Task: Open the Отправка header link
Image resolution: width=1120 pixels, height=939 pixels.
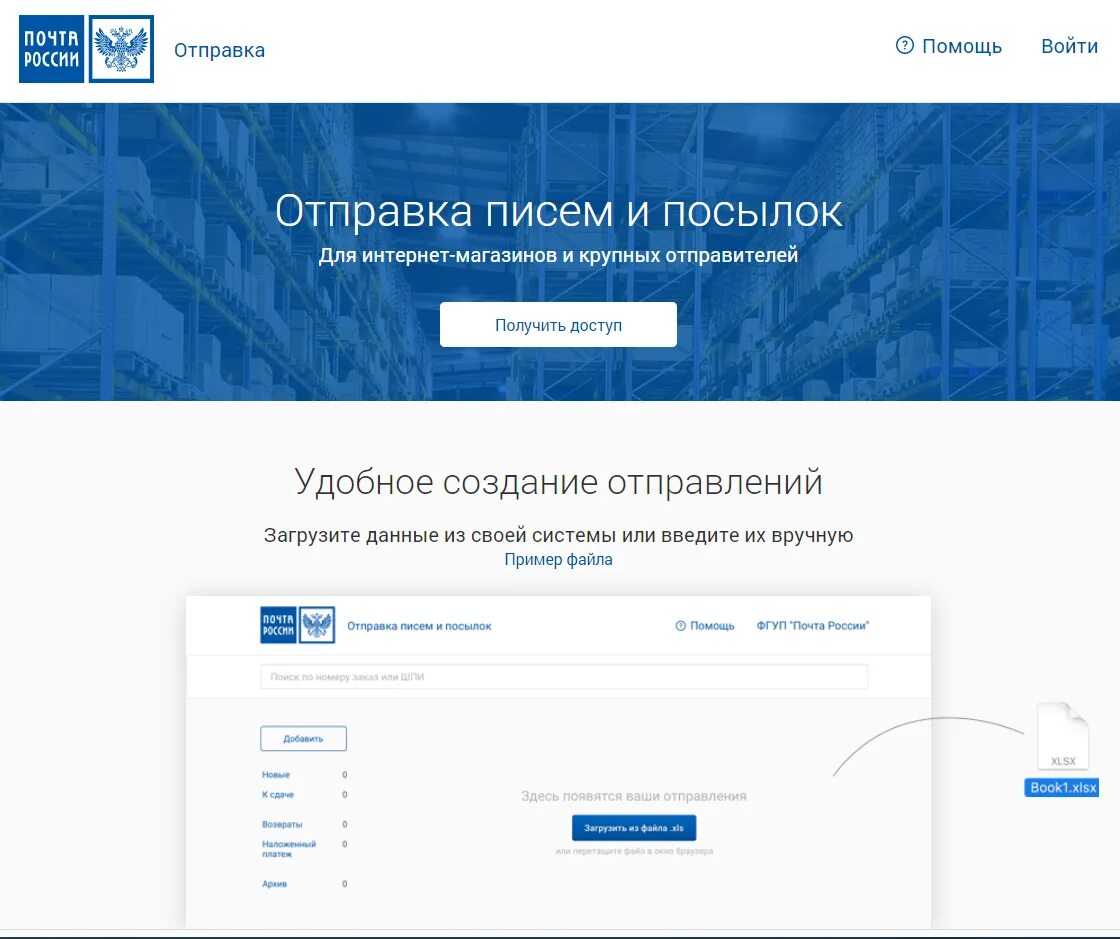Action: point(219,50)
